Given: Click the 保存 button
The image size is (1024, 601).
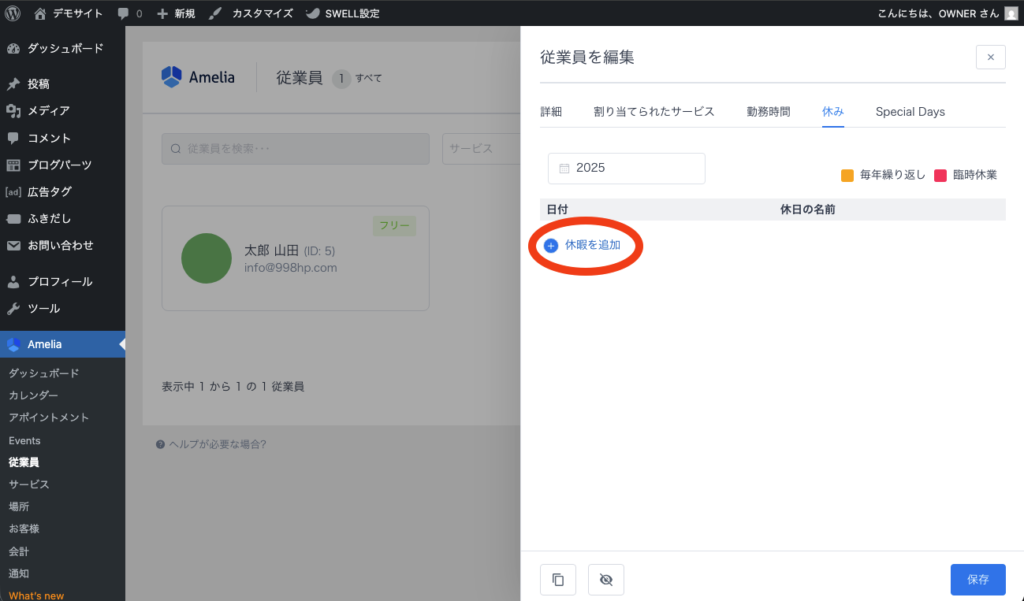Looking at the screenshot, I should tap(977, 579).
